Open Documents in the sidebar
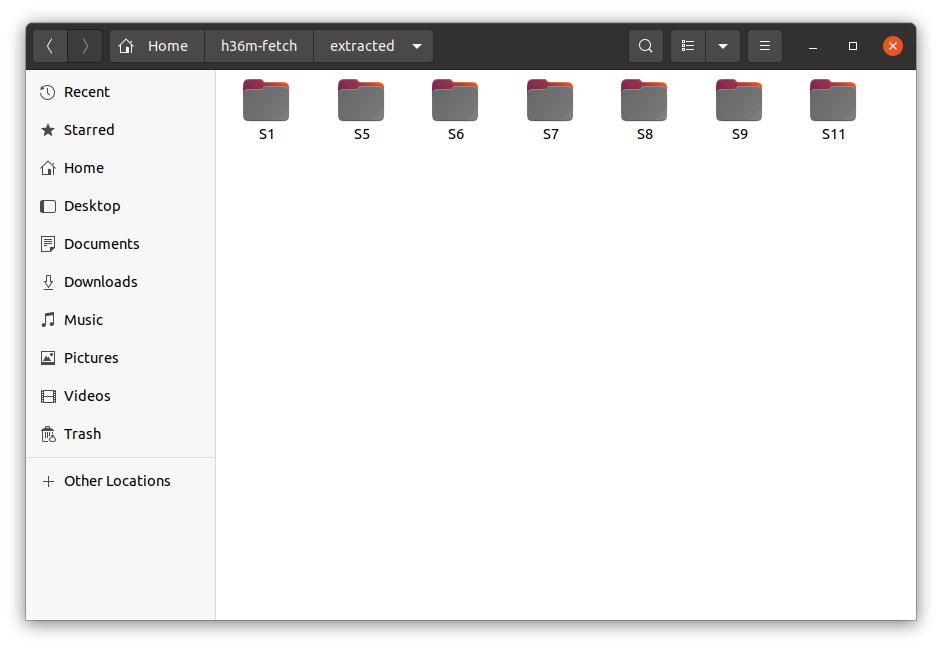This screenshot has height=649, width=942. click(120, 244)
